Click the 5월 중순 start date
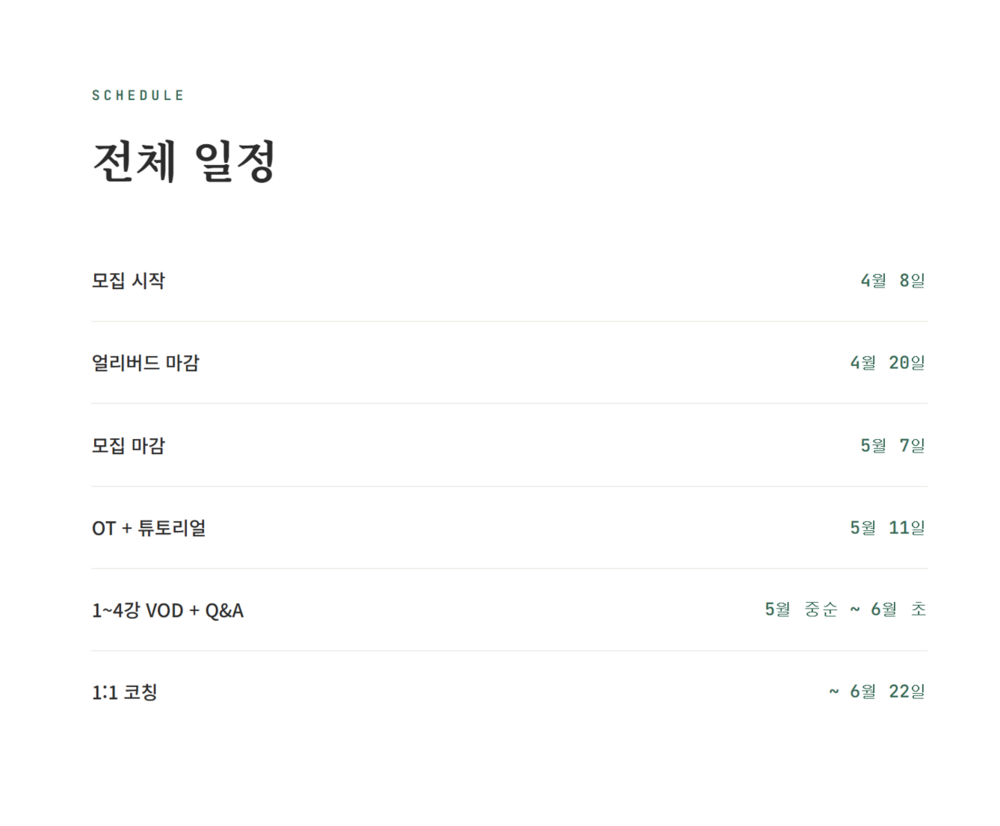 (801, 610)
